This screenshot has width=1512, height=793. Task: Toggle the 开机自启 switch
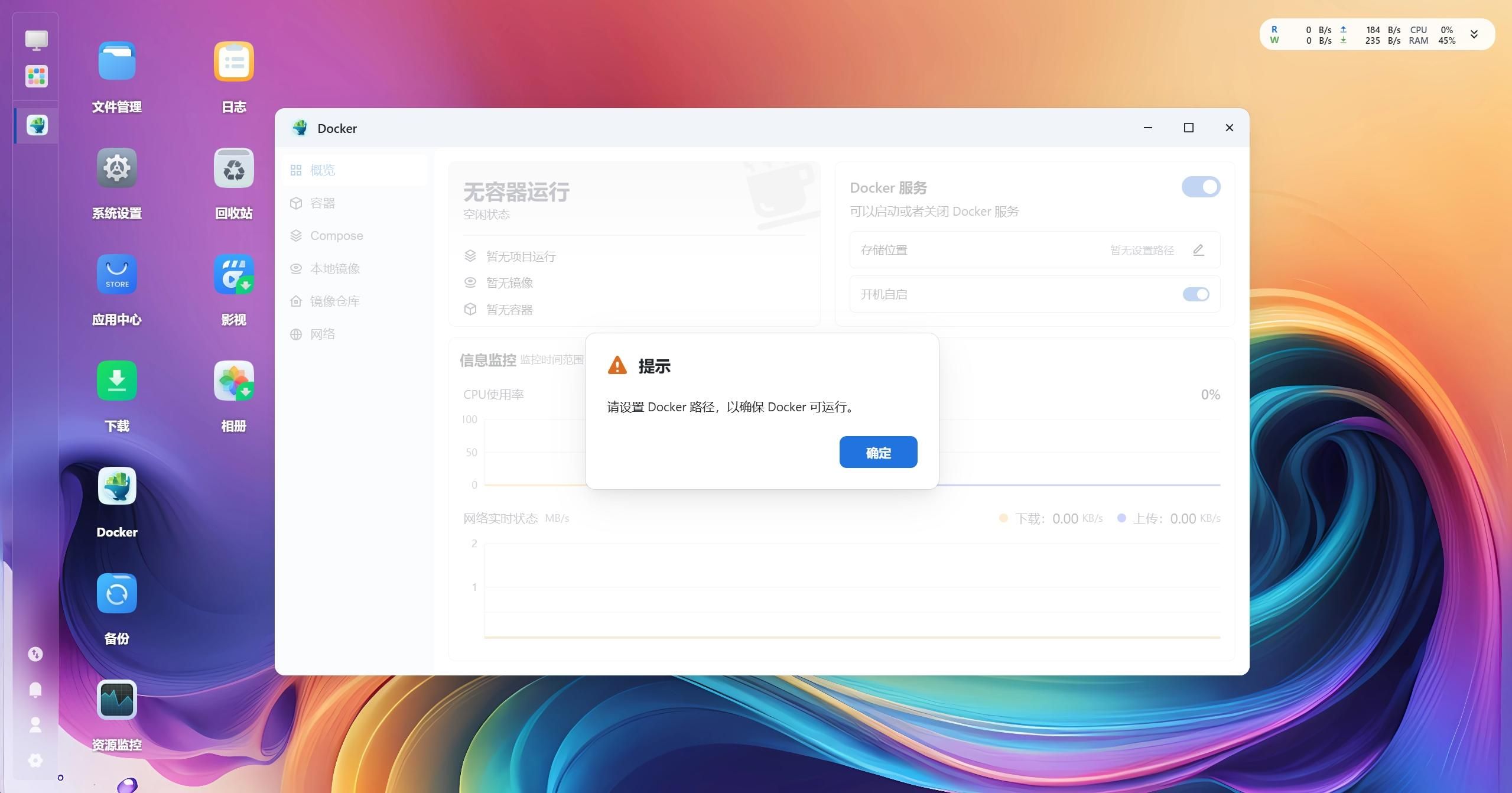(x=1196, y=294)
